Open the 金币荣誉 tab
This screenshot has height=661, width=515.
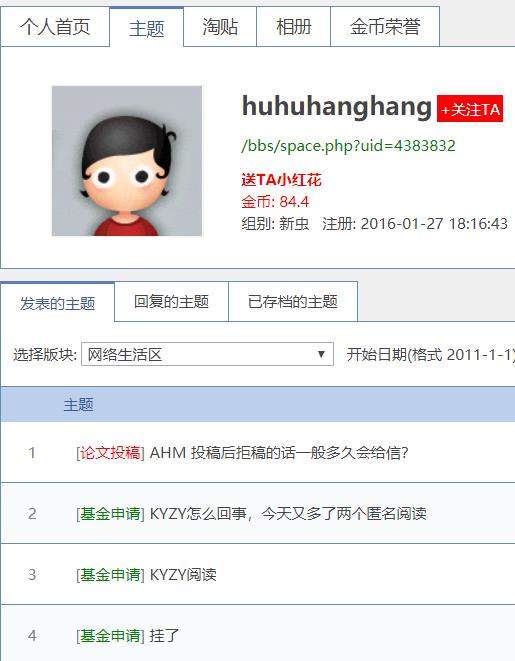pos(385,27)
